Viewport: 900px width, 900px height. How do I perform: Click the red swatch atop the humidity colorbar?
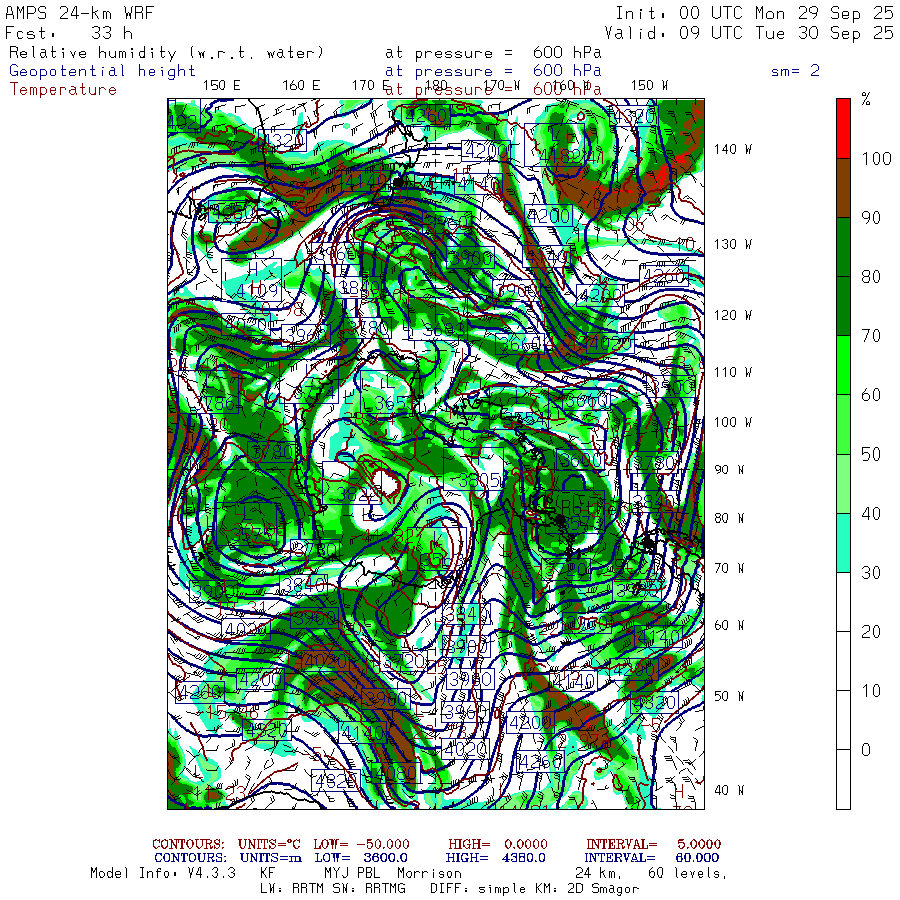coord(844,127)
